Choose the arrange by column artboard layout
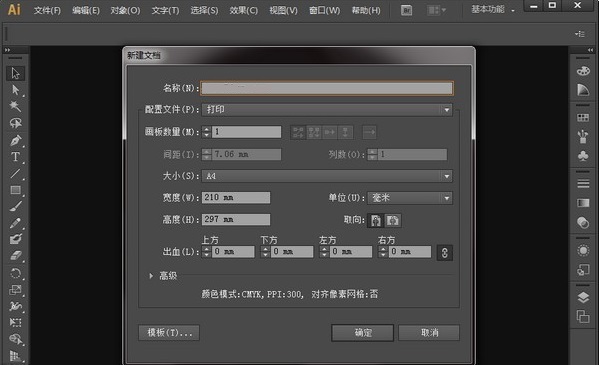Viewport: 599px width, 365px height. click(345, 133)
